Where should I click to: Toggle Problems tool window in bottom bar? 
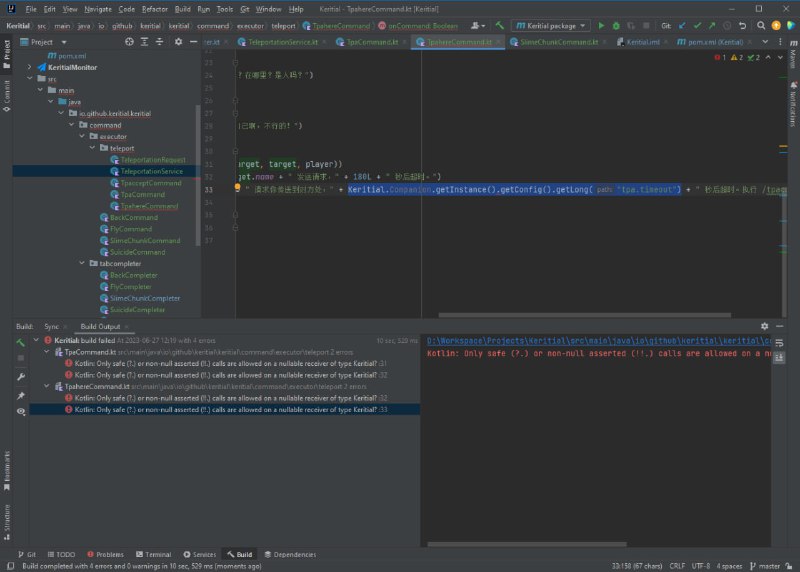pos(104,554)
